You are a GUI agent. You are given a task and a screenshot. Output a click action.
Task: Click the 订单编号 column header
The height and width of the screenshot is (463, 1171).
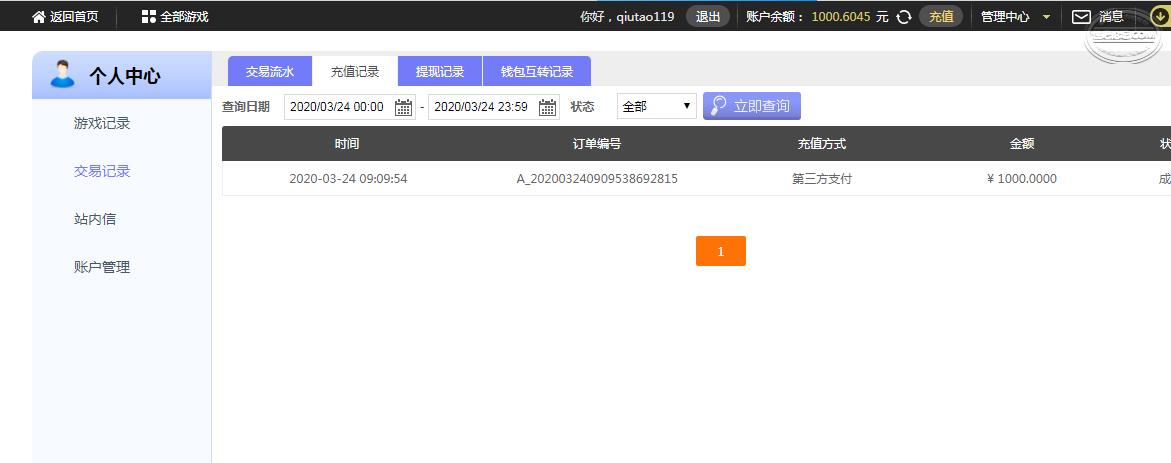(x=597, y=144)
